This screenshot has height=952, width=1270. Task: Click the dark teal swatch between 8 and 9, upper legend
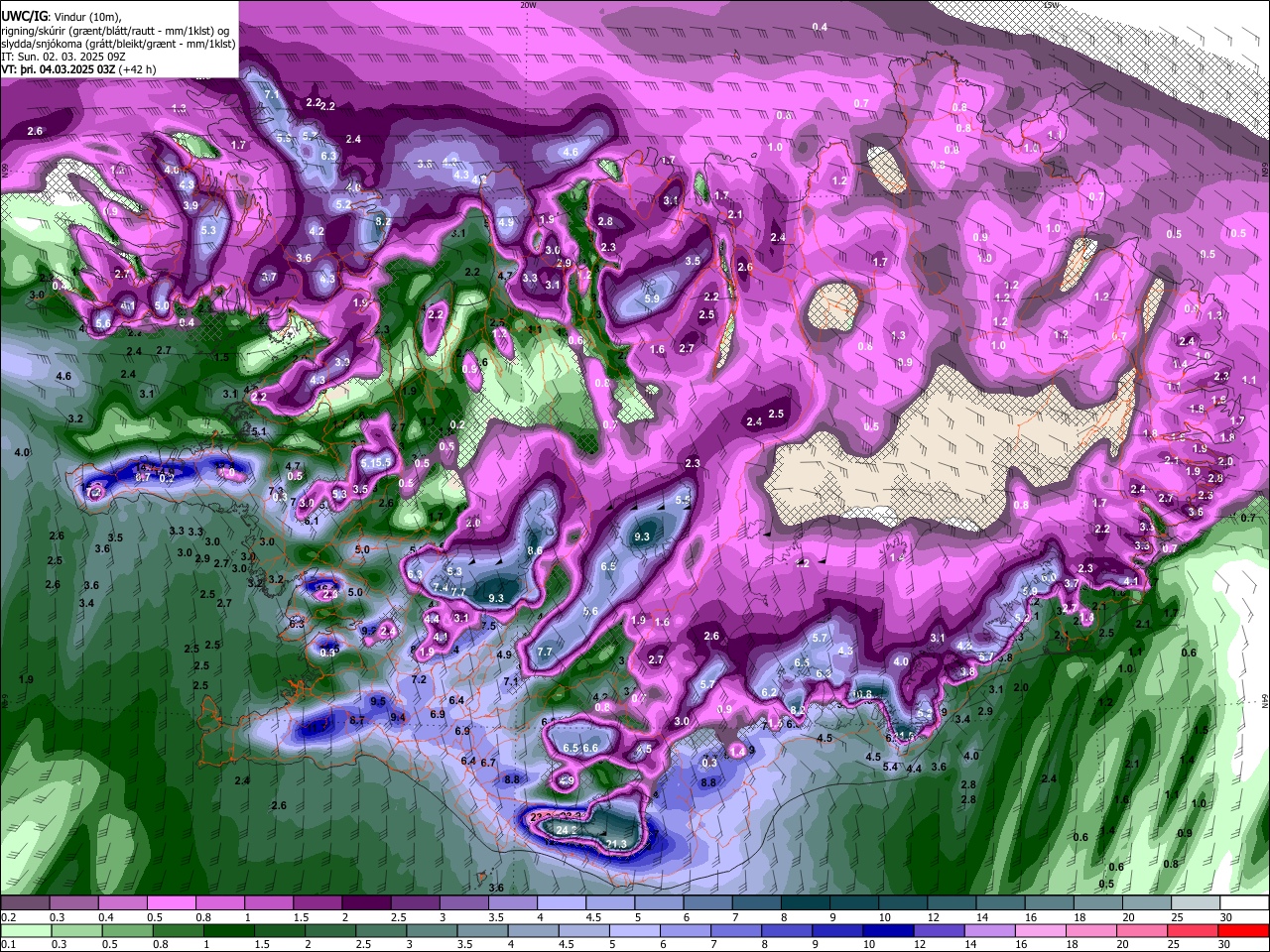[806, 903]
